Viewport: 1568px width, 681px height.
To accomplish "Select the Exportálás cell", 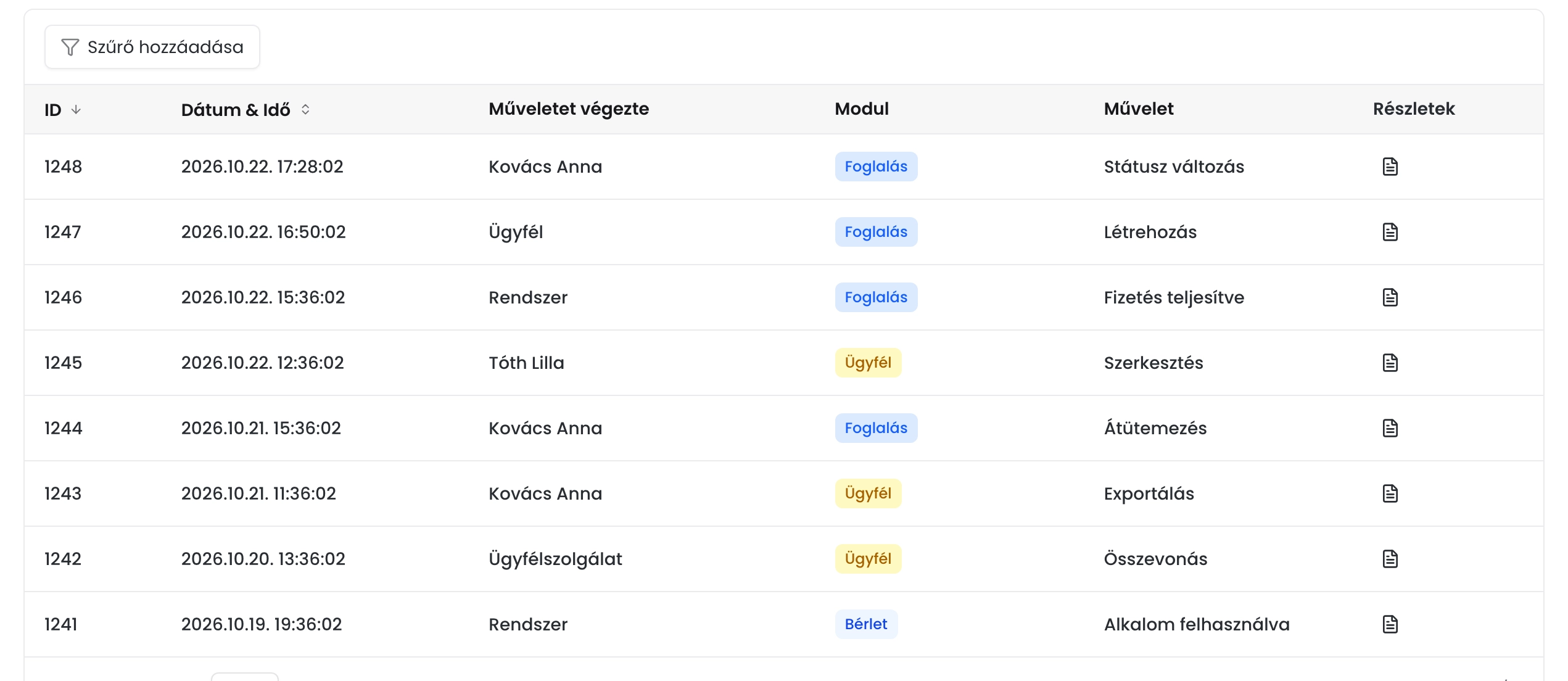I will (x=1149, y=493).
